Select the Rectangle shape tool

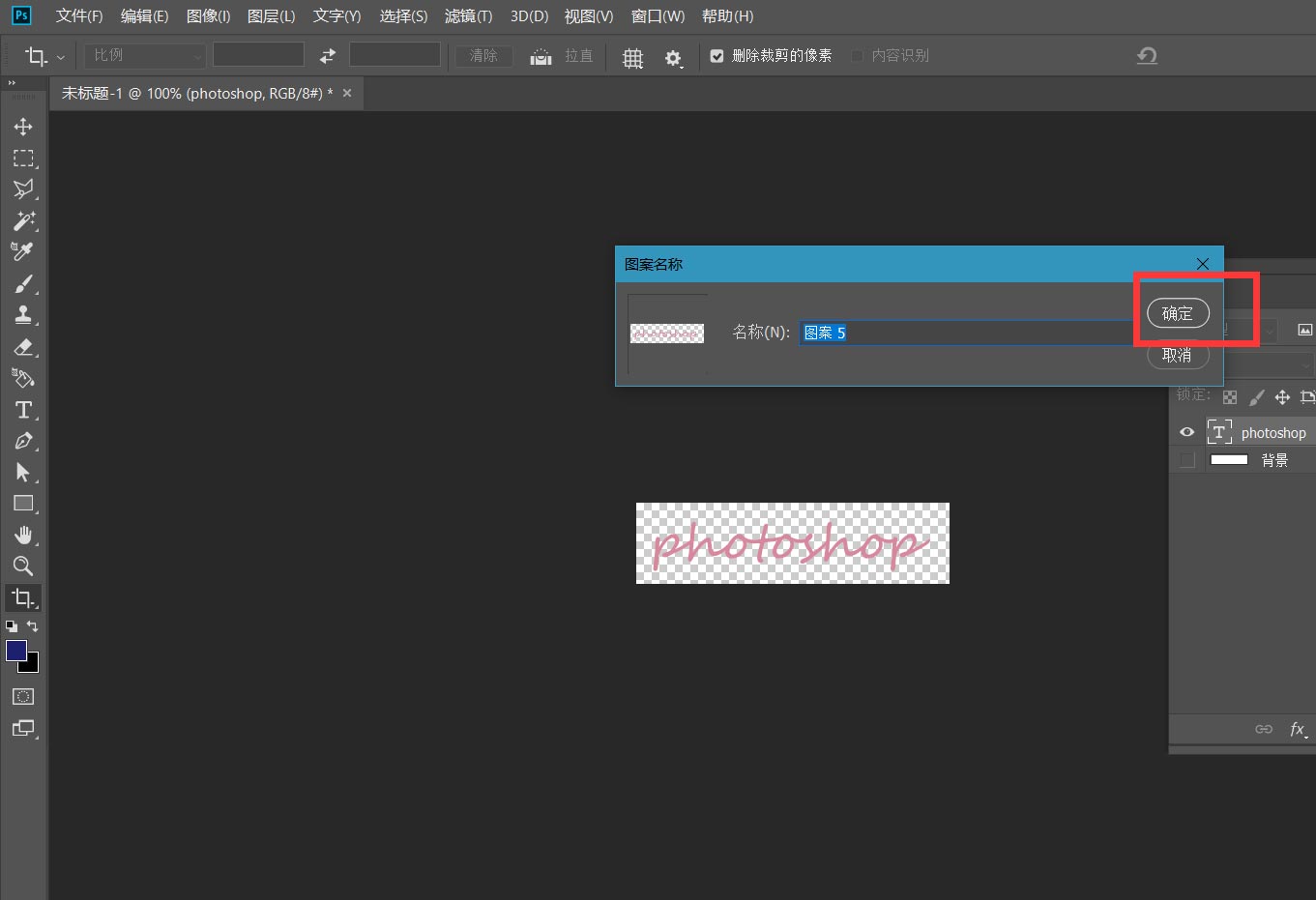pos(23,504)
